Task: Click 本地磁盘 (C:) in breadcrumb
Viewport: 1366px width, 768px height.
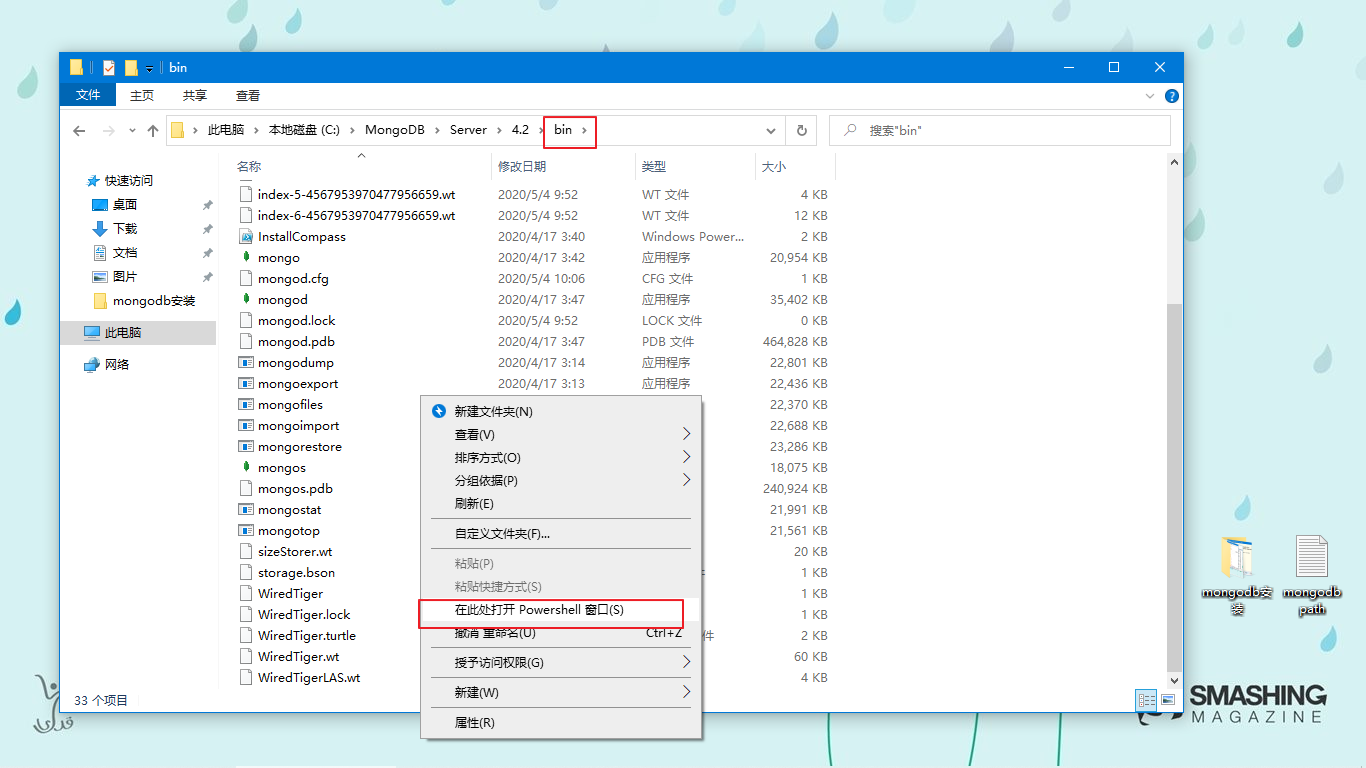Action: click(304, 130)
